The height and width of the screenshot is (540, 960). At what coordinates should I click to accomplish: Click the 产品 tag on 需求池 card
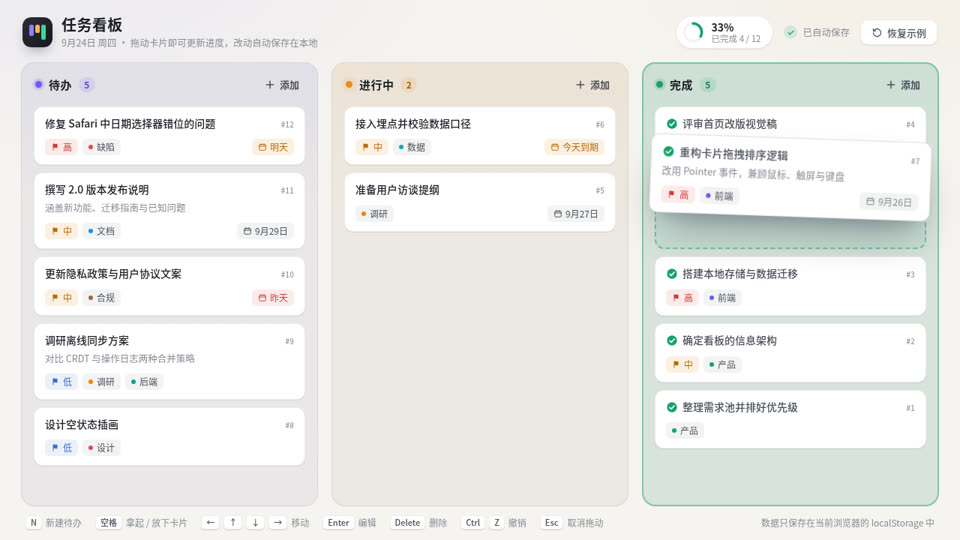pos(684,430)
